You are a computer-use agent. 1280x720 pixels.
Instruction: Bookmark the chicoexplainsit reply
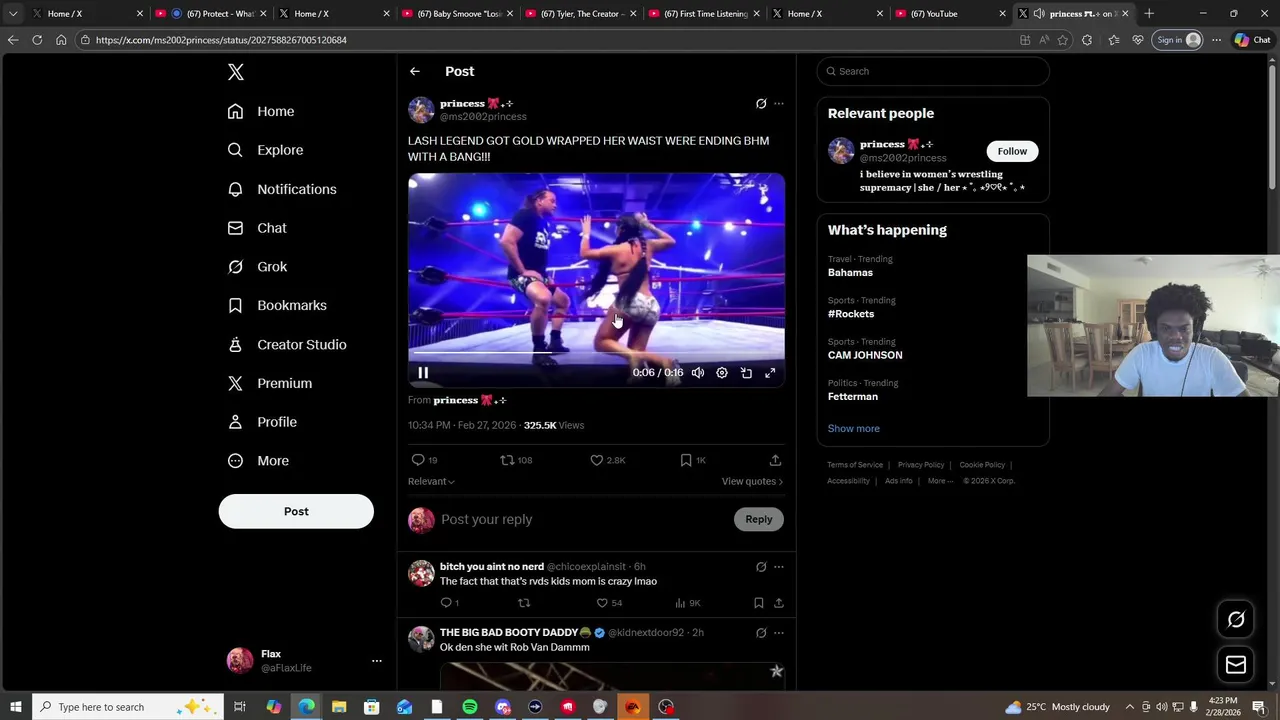click(x=759, y=603)
